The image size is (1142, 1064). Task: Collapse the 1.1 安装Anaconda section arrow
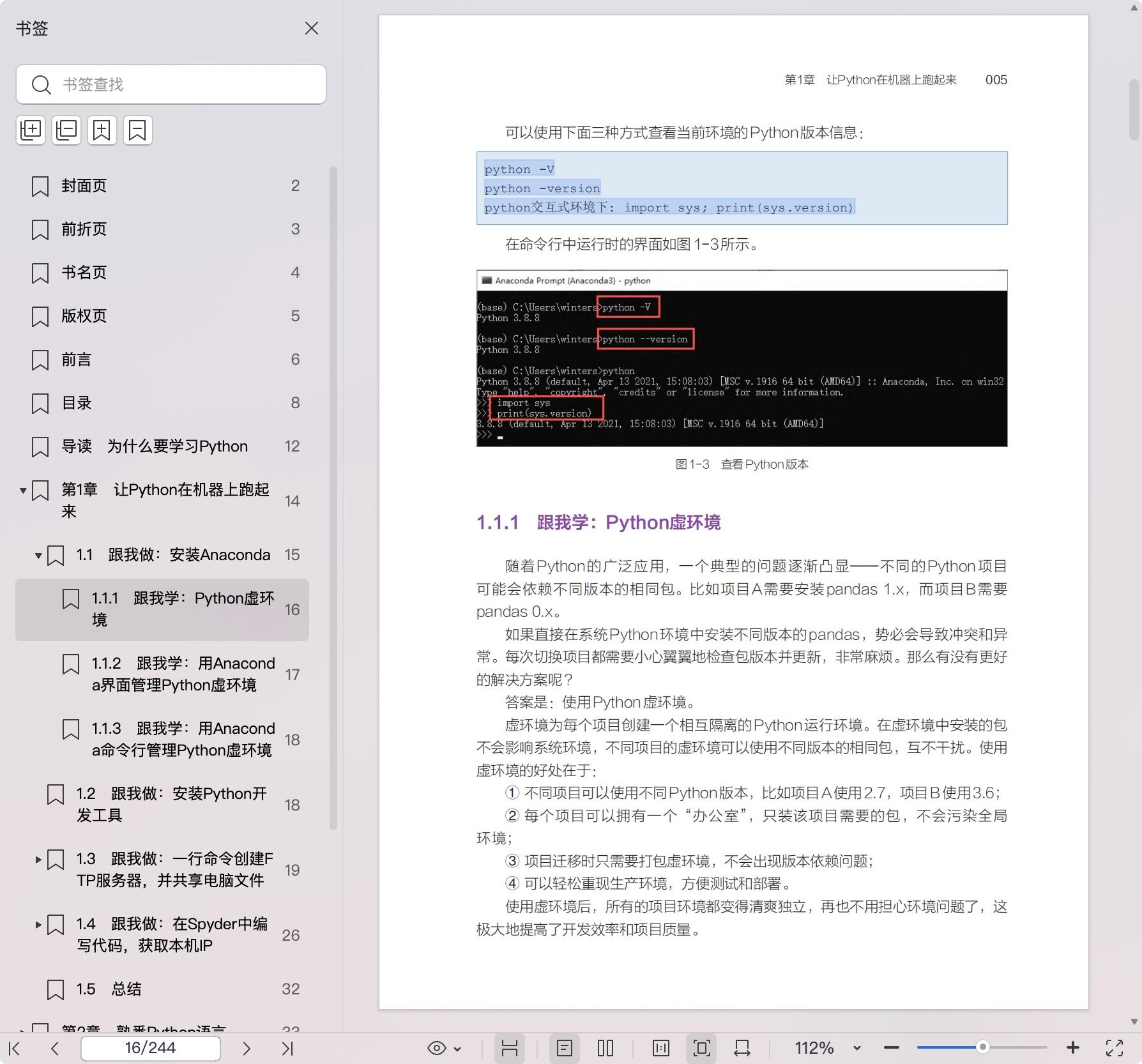coord(38,556)
